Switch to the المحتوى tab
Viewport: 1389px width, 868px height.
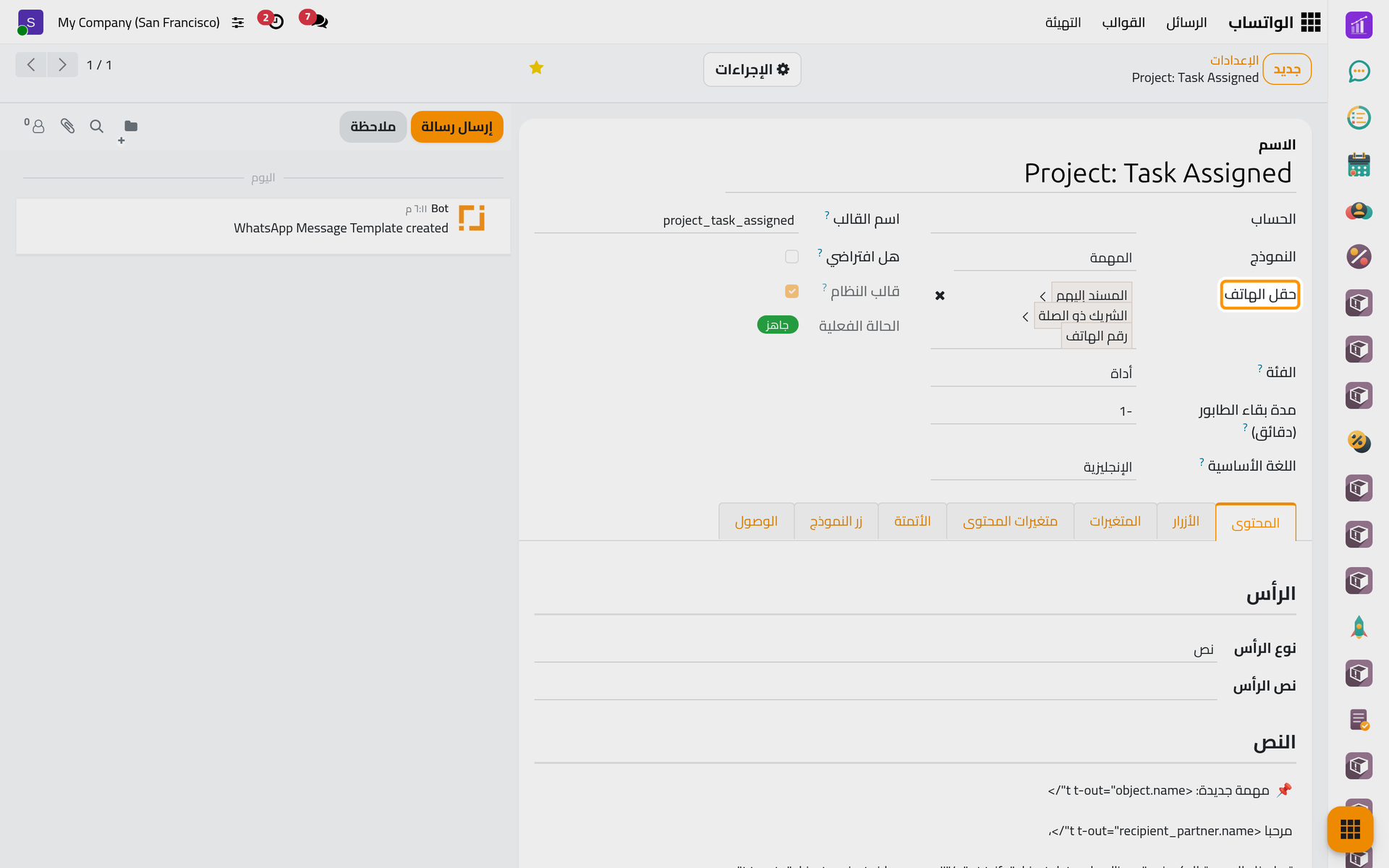pyautogui.click(x=1256, y=522)
